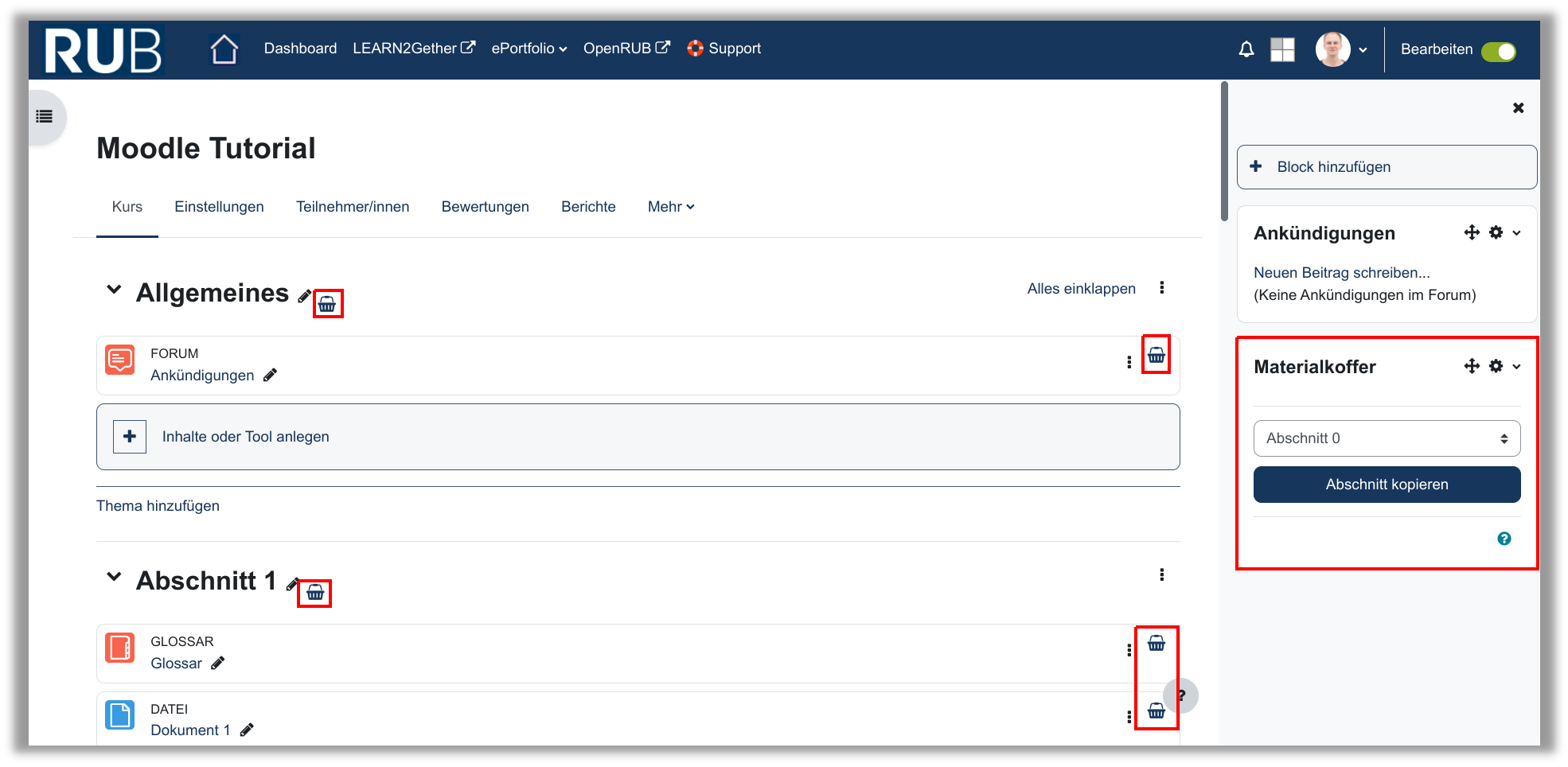The image size is (1568, 767).
Task: Open the Abschnitt 0 dropdown selector
Action: [x=1386, y=438]
